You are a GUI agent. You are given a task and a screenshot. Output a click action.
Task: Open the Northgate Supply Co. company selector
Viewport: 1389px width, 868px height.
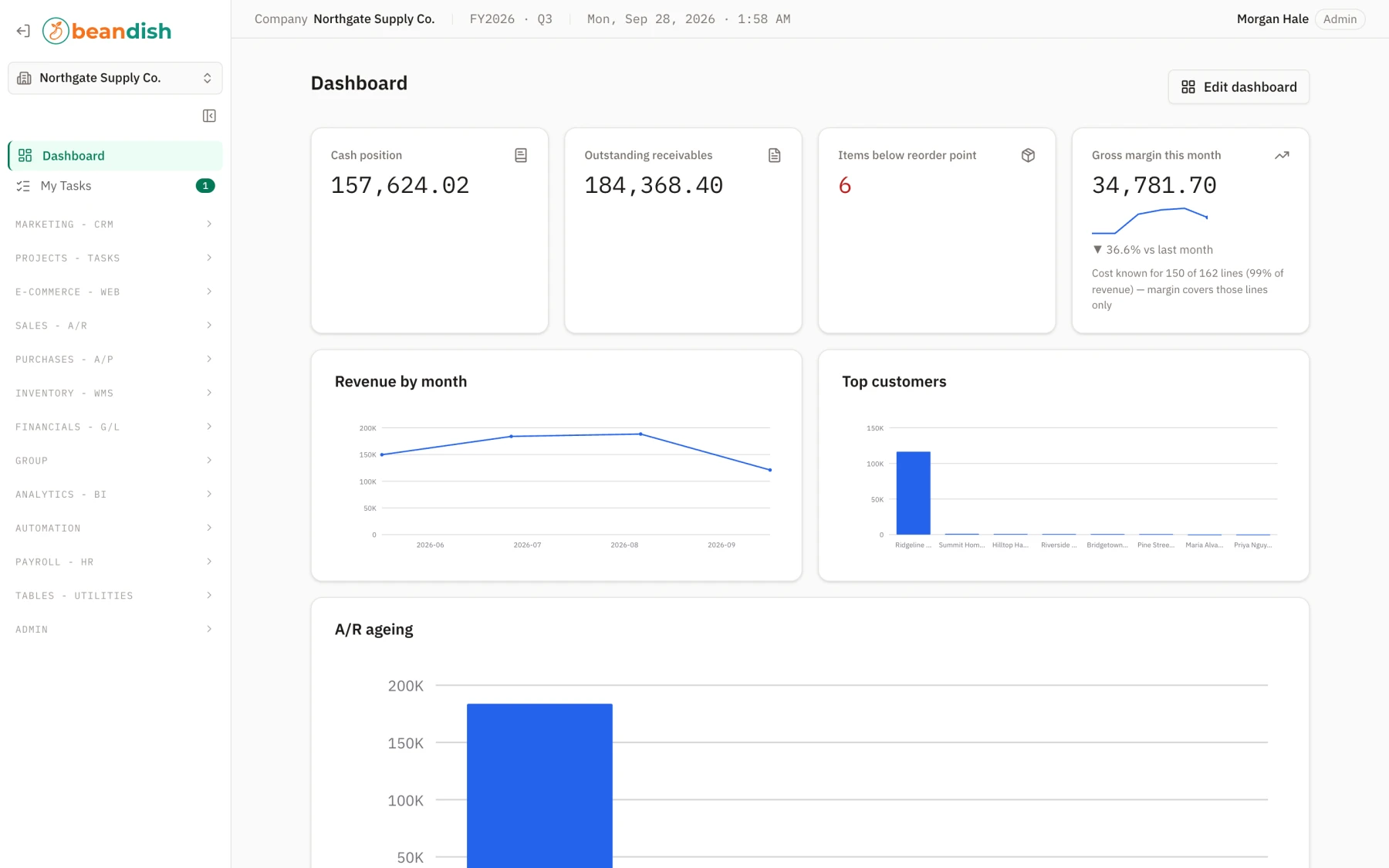tap(115, 78)
